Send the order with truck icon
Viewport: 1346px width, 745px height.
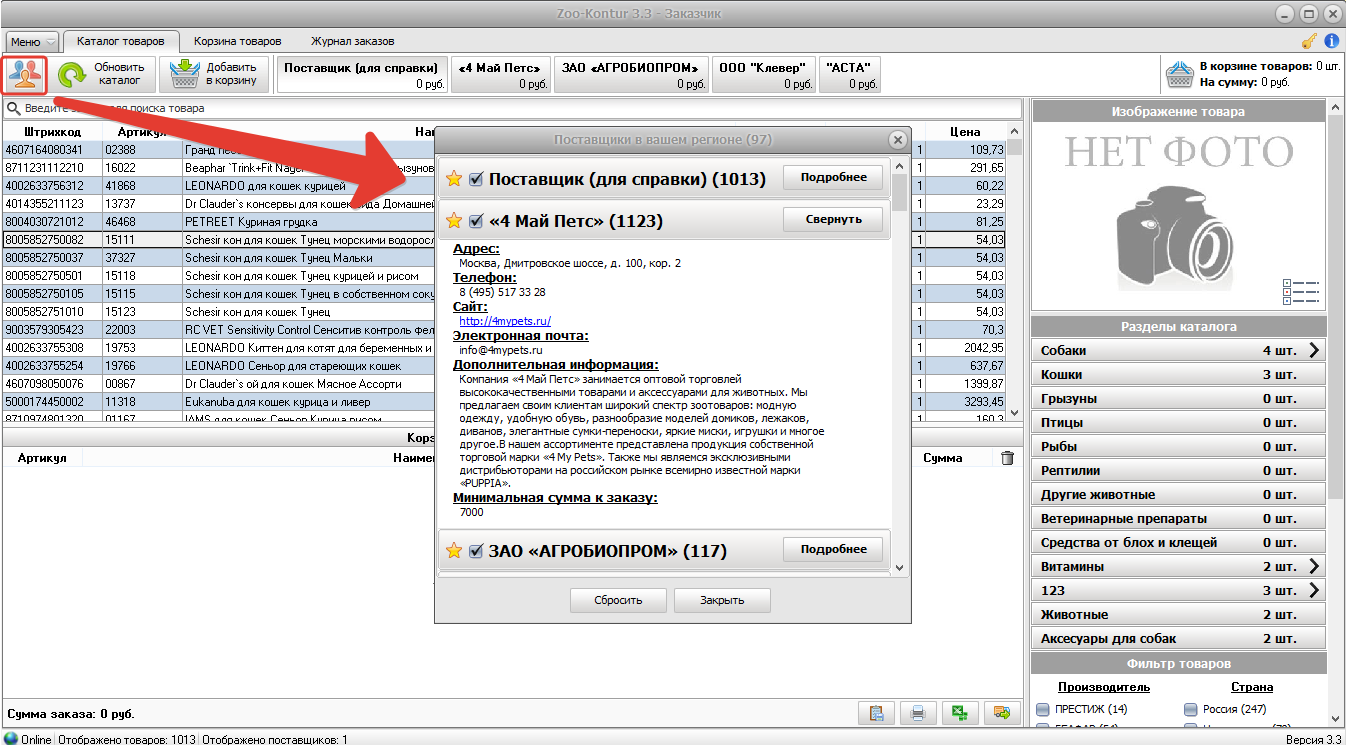[x=1001, y=714]
